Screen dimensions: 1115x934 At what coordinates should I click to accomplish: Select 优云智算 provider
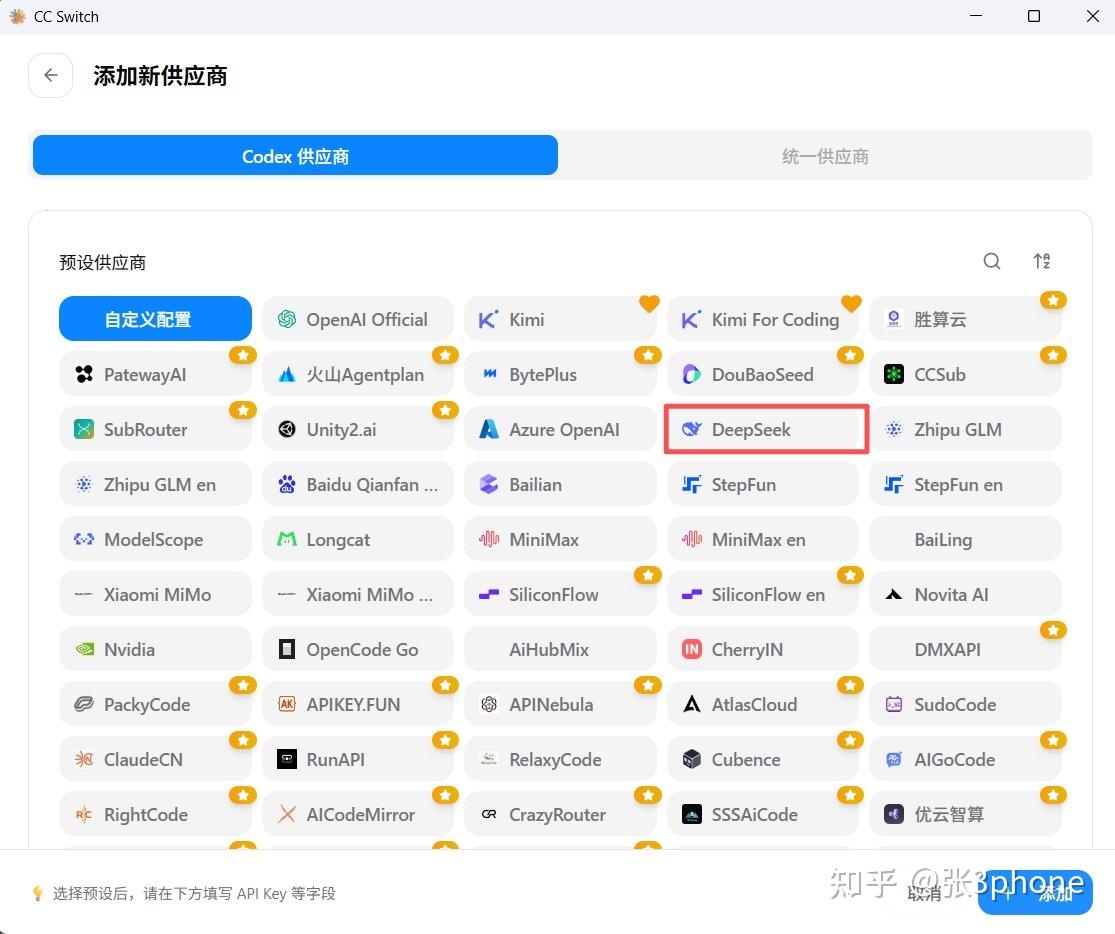[x=965, y=814]
